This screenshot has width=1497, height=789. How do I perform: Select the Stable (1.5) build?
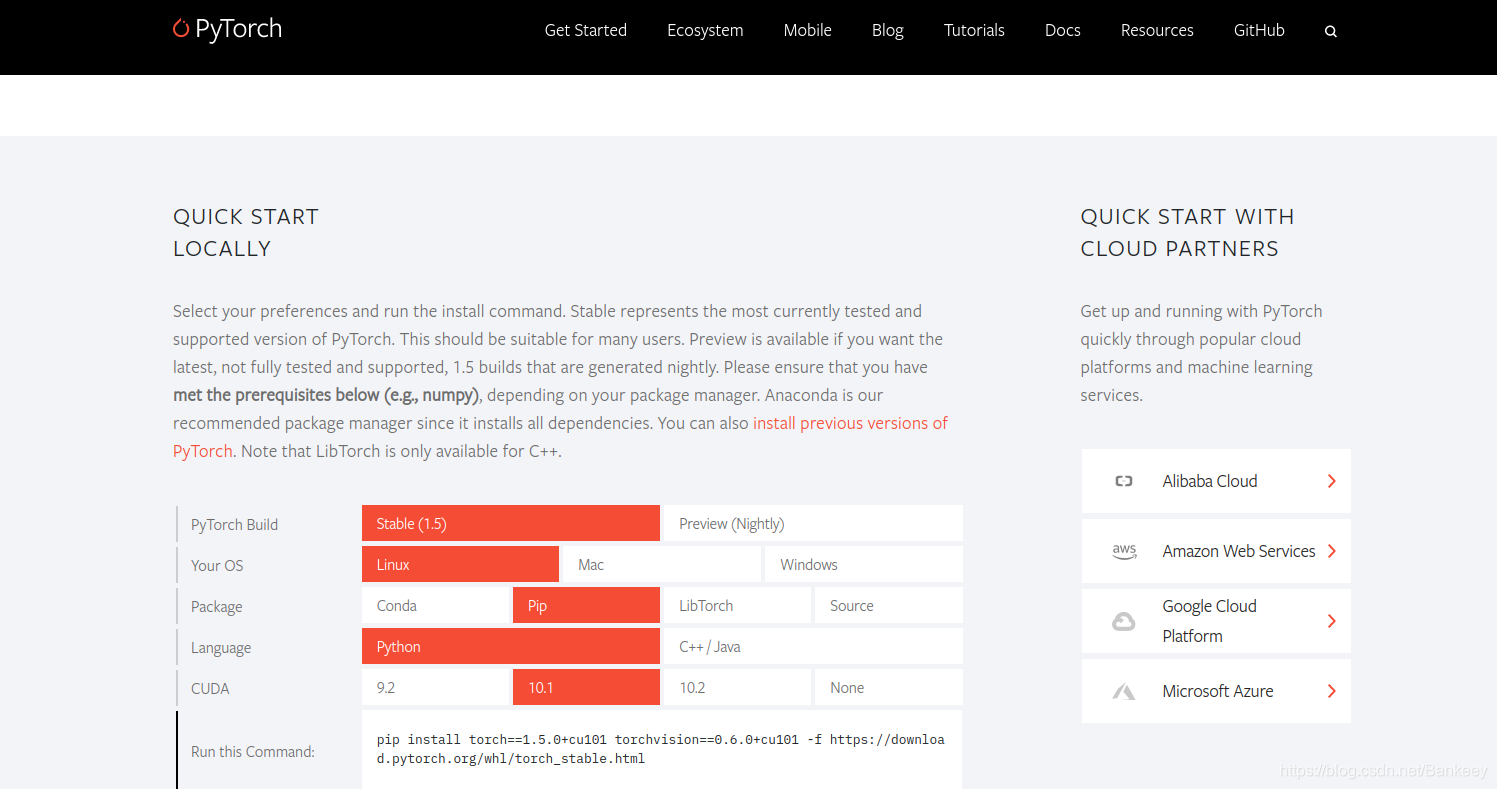tap(511, 523)
